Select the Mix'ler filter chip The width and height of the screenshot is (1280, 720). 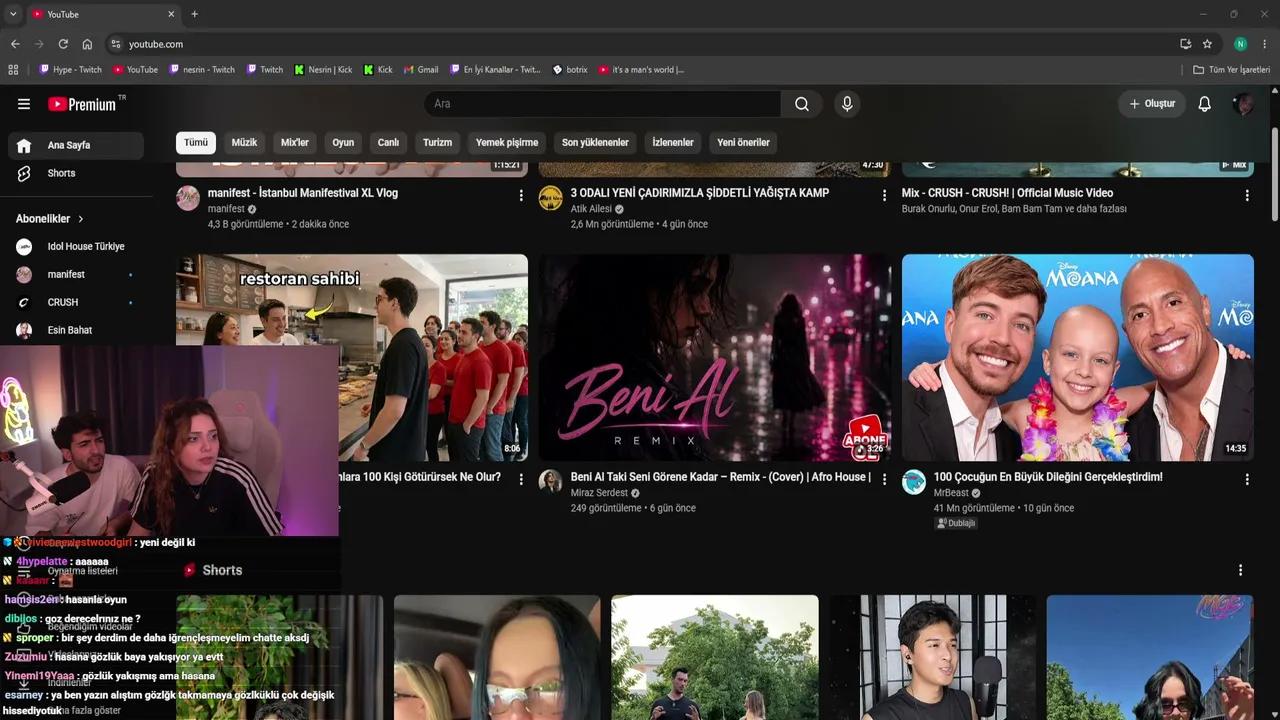295,142
